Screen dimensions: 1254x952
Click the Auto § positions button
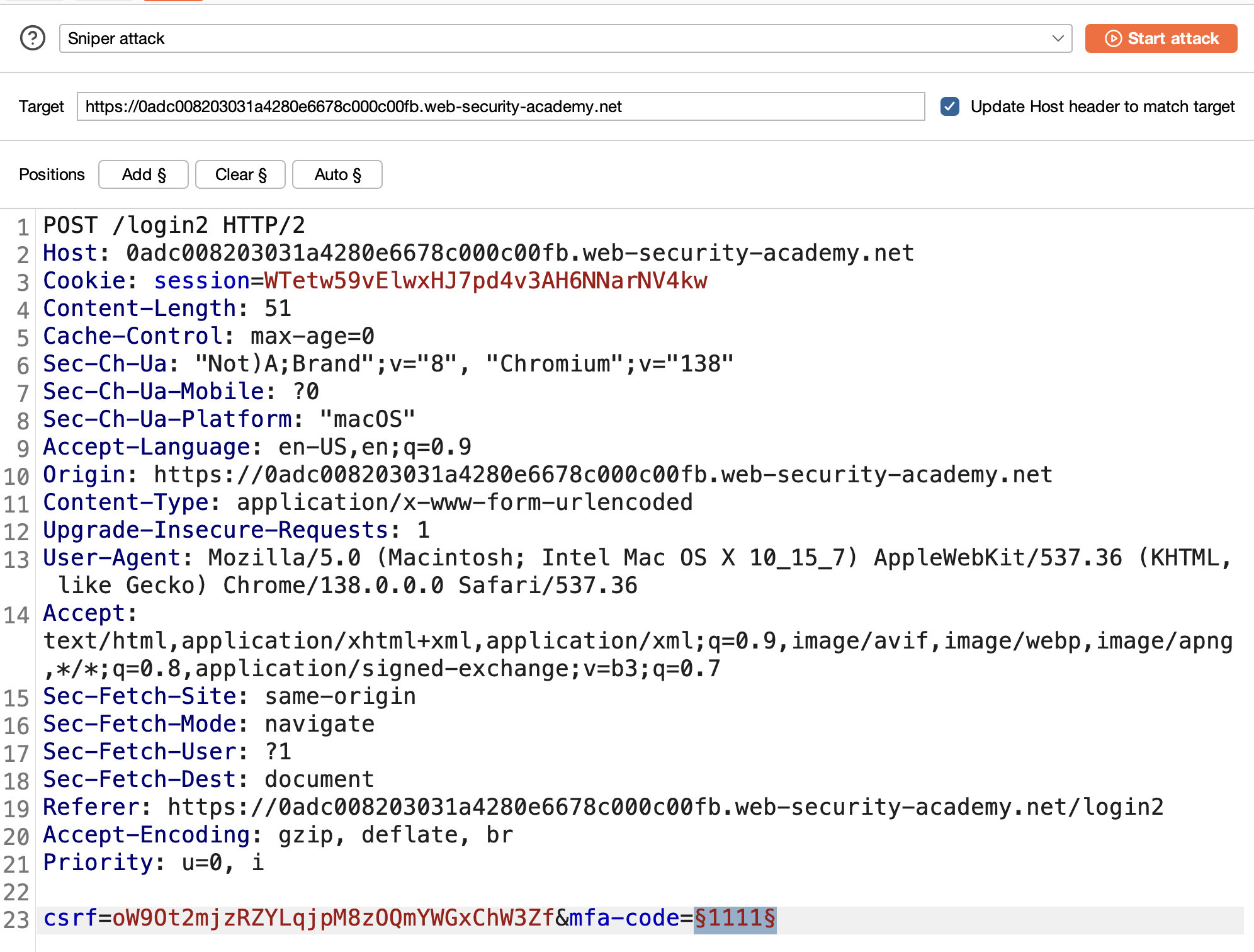click(337, 174)
